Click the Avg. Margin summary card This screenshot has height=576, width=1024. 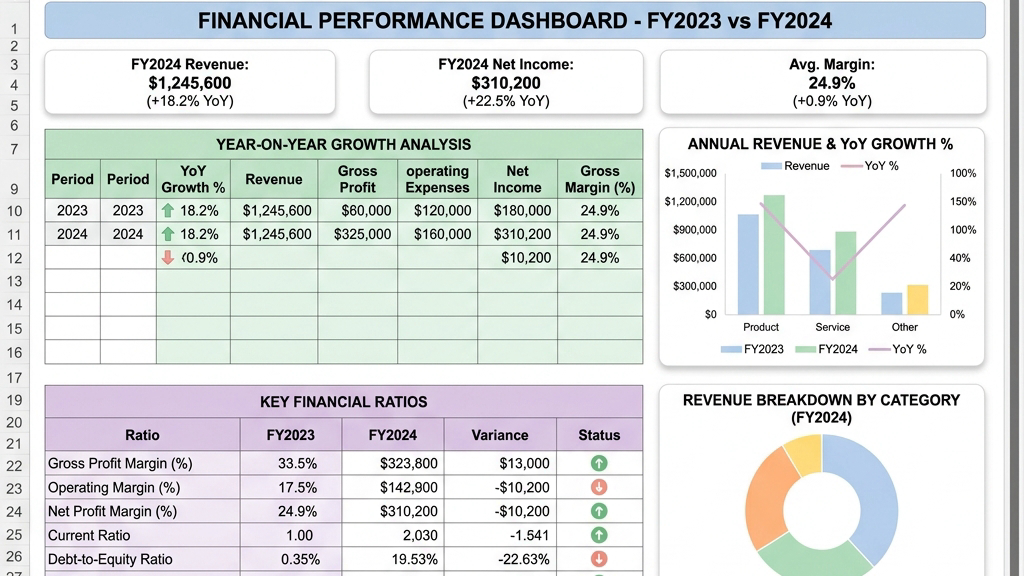coord(823,82)
